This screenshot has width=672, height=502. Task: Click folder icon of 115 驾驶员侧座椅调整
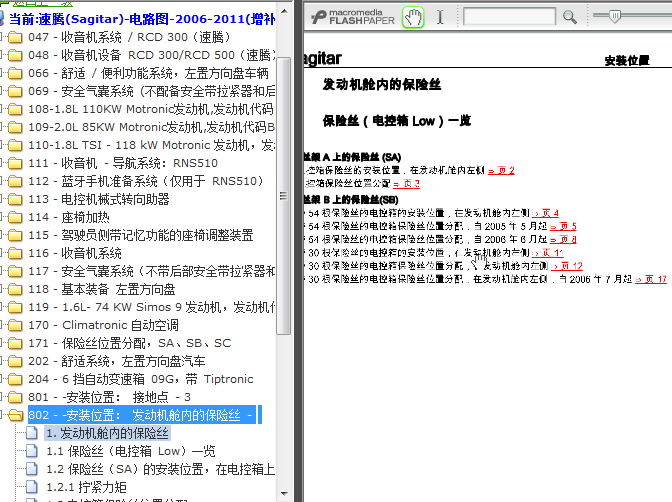(15, 236)
